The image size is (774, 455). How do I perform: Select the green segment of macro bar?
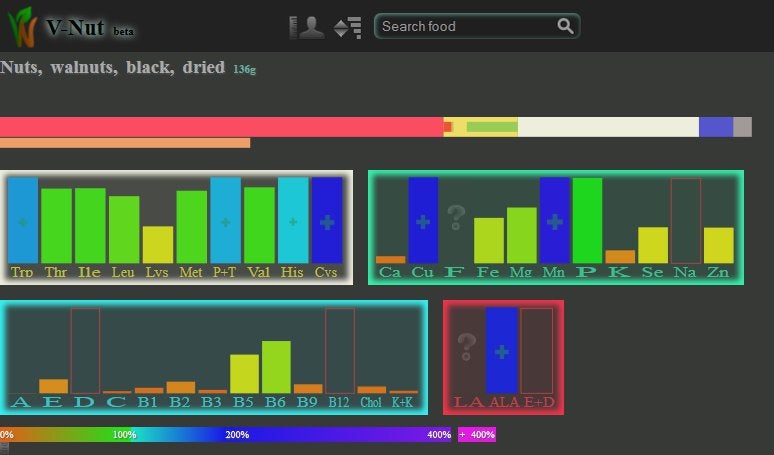492,127
